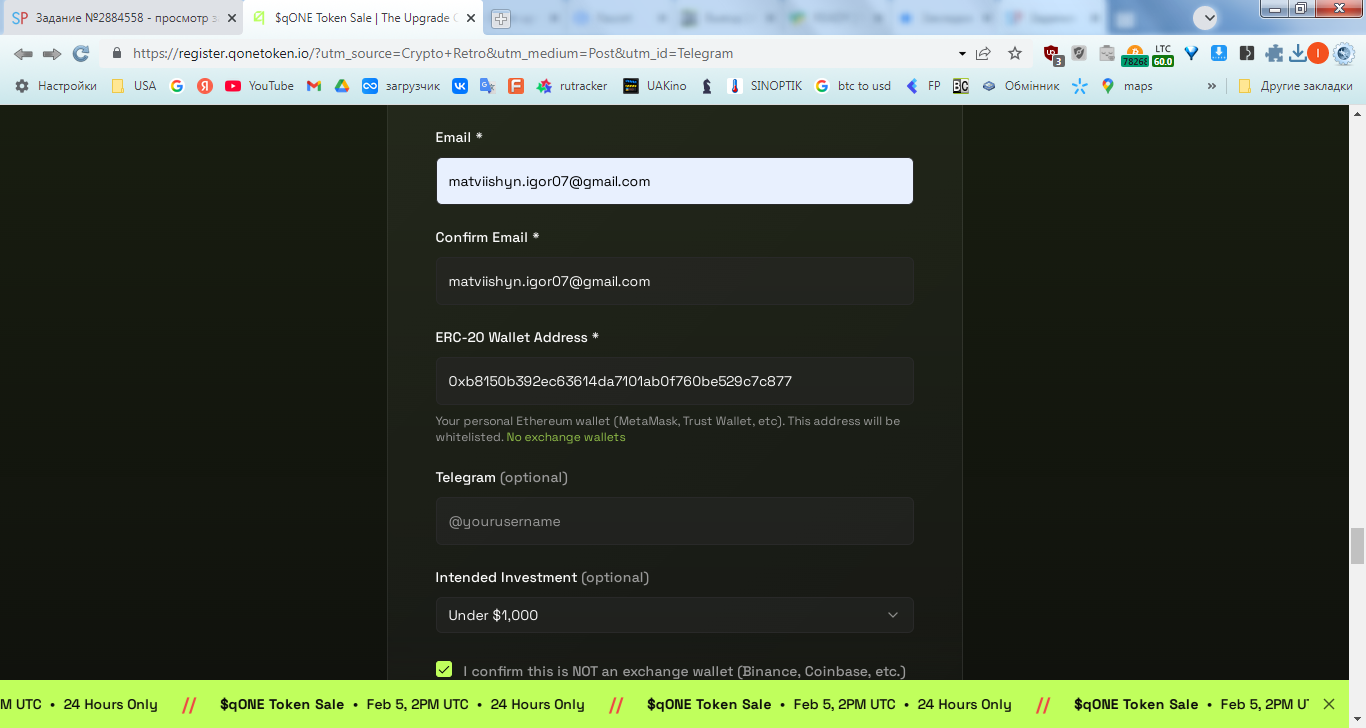Open the Настройки bookmark
Viewport: 1366px width, 728px height.
click(56, 86)
